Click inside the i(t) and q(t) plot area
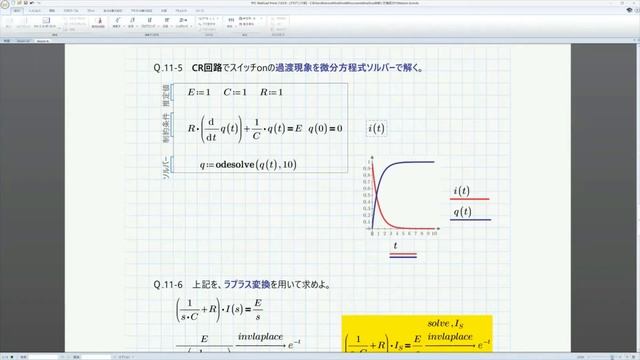The image size is (640, 360). click(x=403, y=195)
